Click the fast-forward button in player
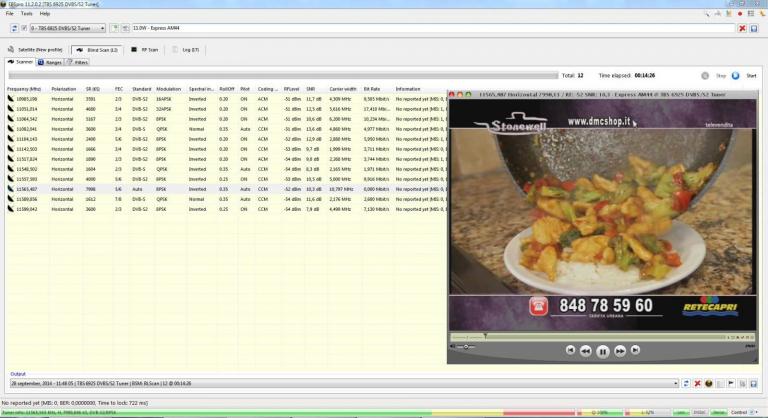Image resolution: width=768 pixels, height=418 pixels. [x=620, y=351]
